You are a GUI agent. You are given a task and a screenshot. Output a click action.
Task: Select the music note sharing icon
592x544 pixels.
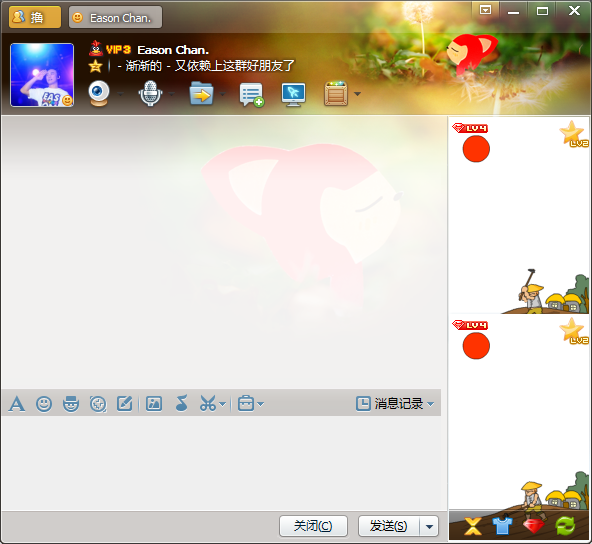coord(182,403)
